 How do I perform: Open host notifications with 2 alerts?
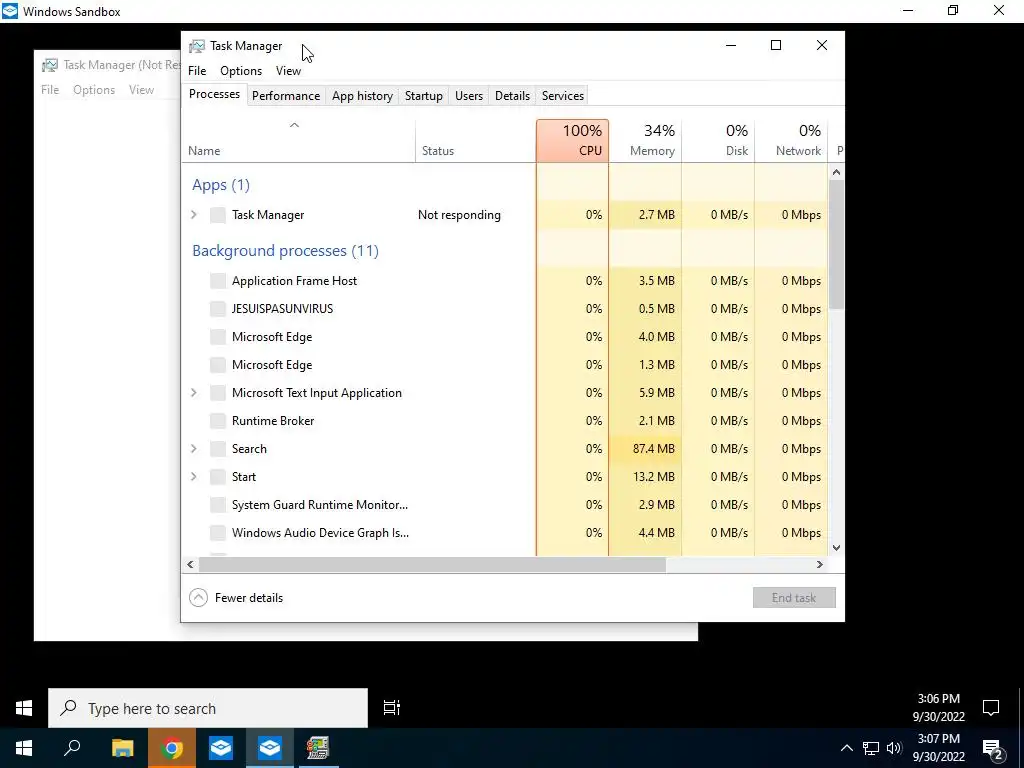992,750
